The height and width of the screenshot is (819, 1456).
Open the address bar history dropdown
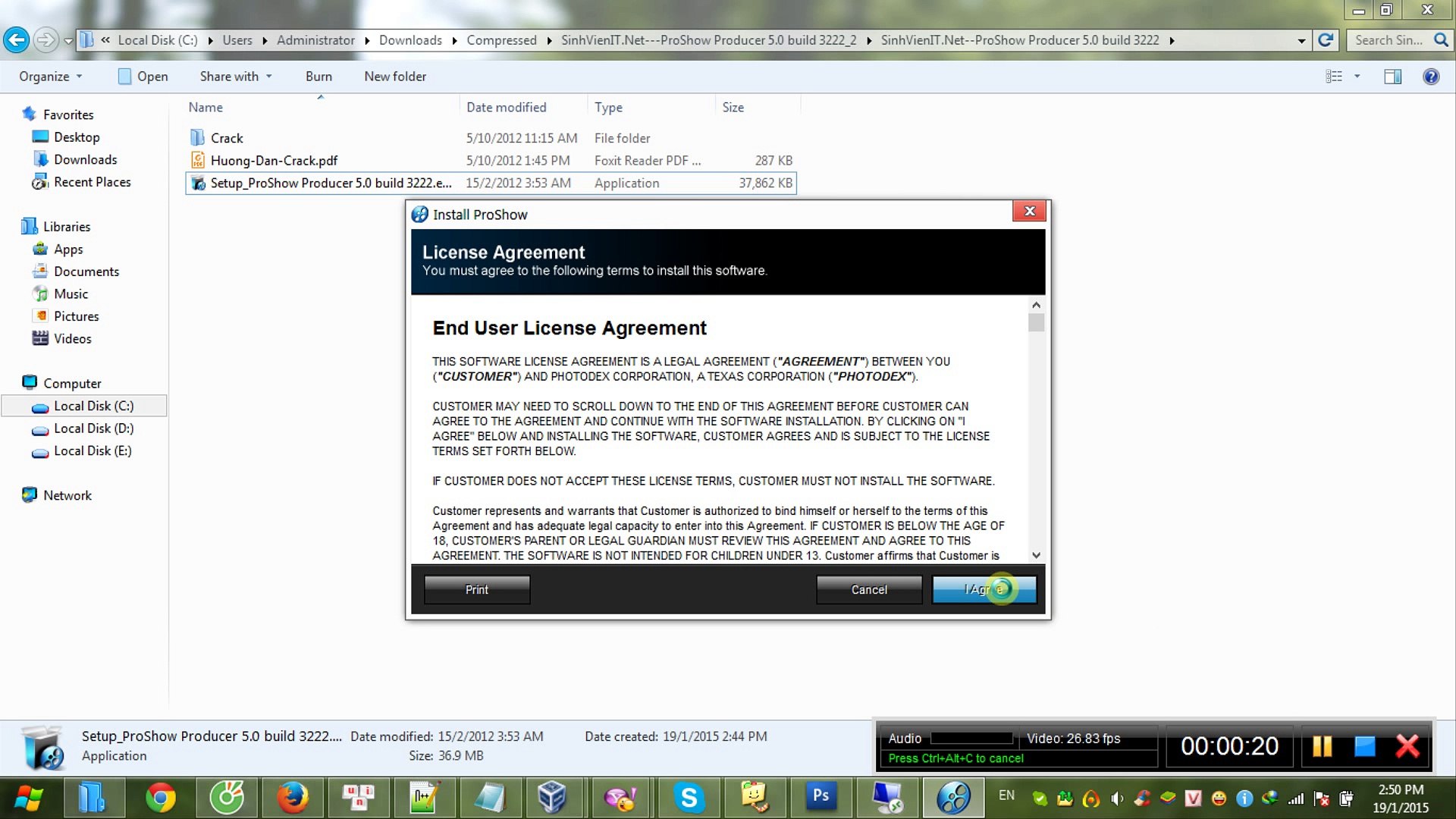point(1301,41)
